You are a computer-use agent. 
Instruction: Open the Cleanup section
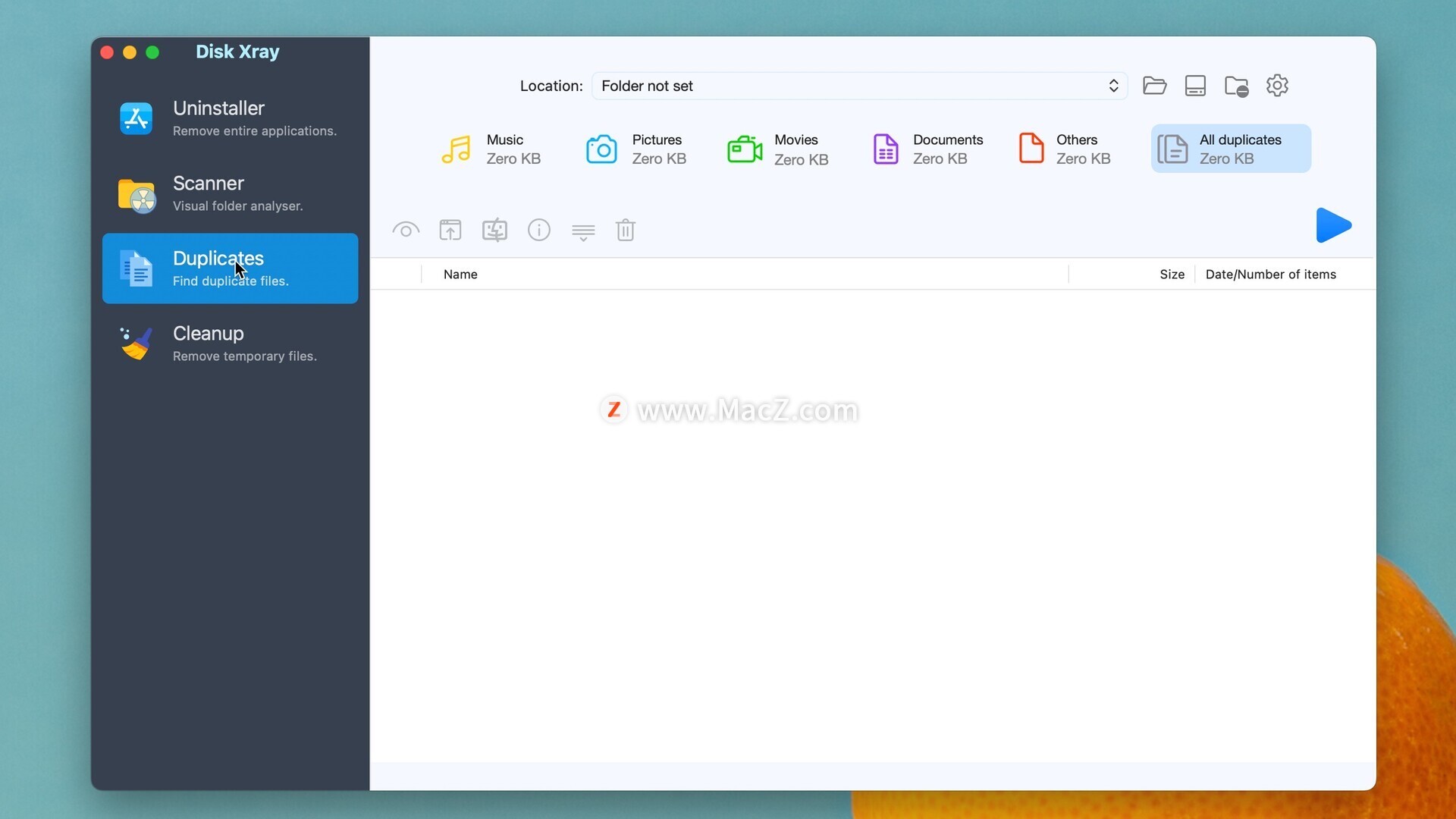[x=230, y=344]
